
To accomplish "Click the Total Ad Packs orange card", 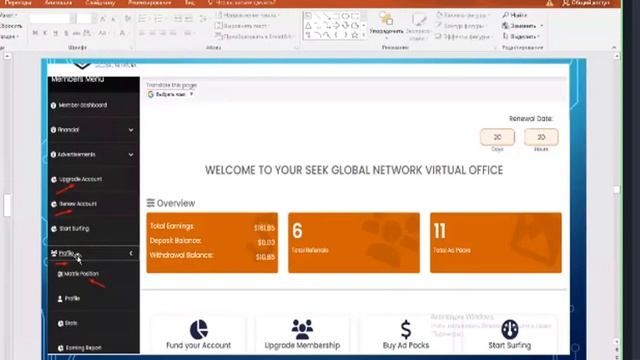I will (496, 242).
